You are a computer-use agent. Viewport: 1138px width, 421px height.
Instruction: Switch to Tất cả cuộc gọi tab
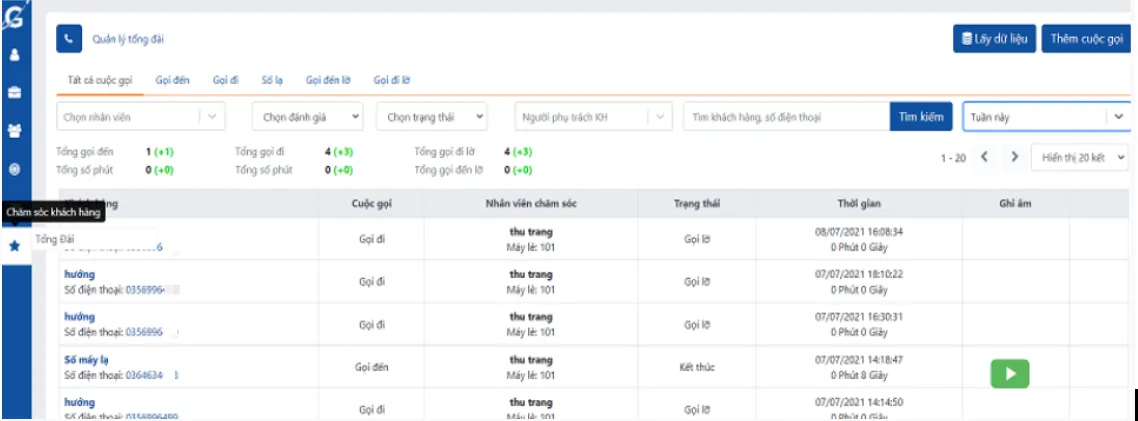(x=99, y=80)
